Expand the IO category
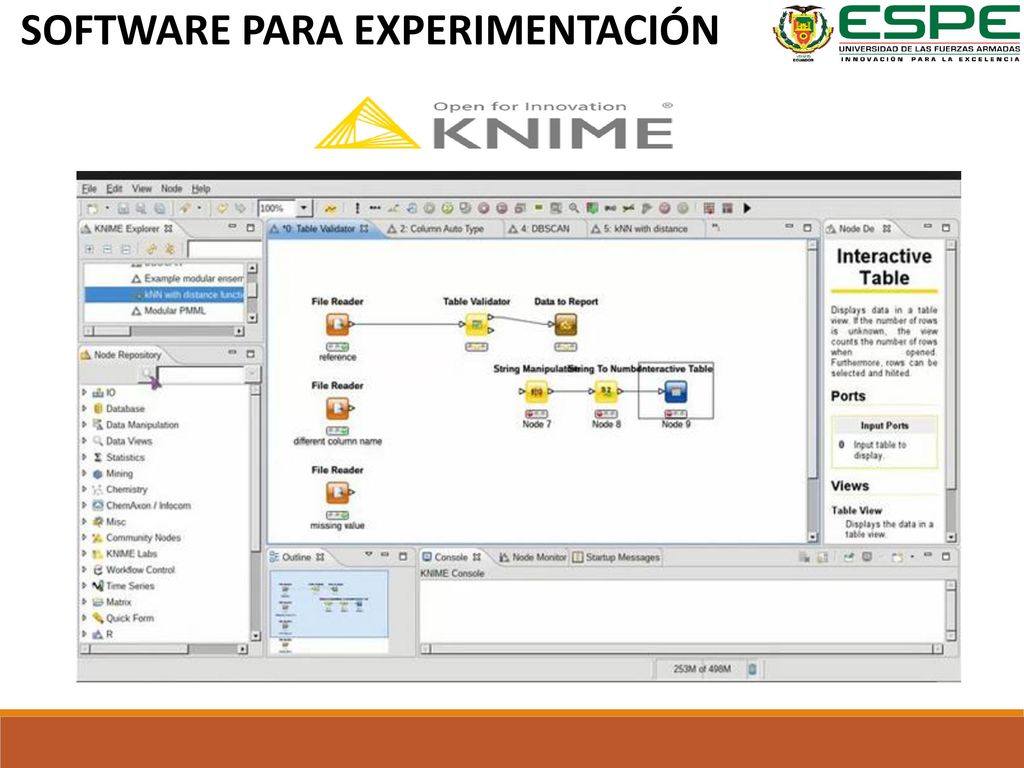Image resolution: width=1024 pixels, height=768 pixels. [84, 392]
